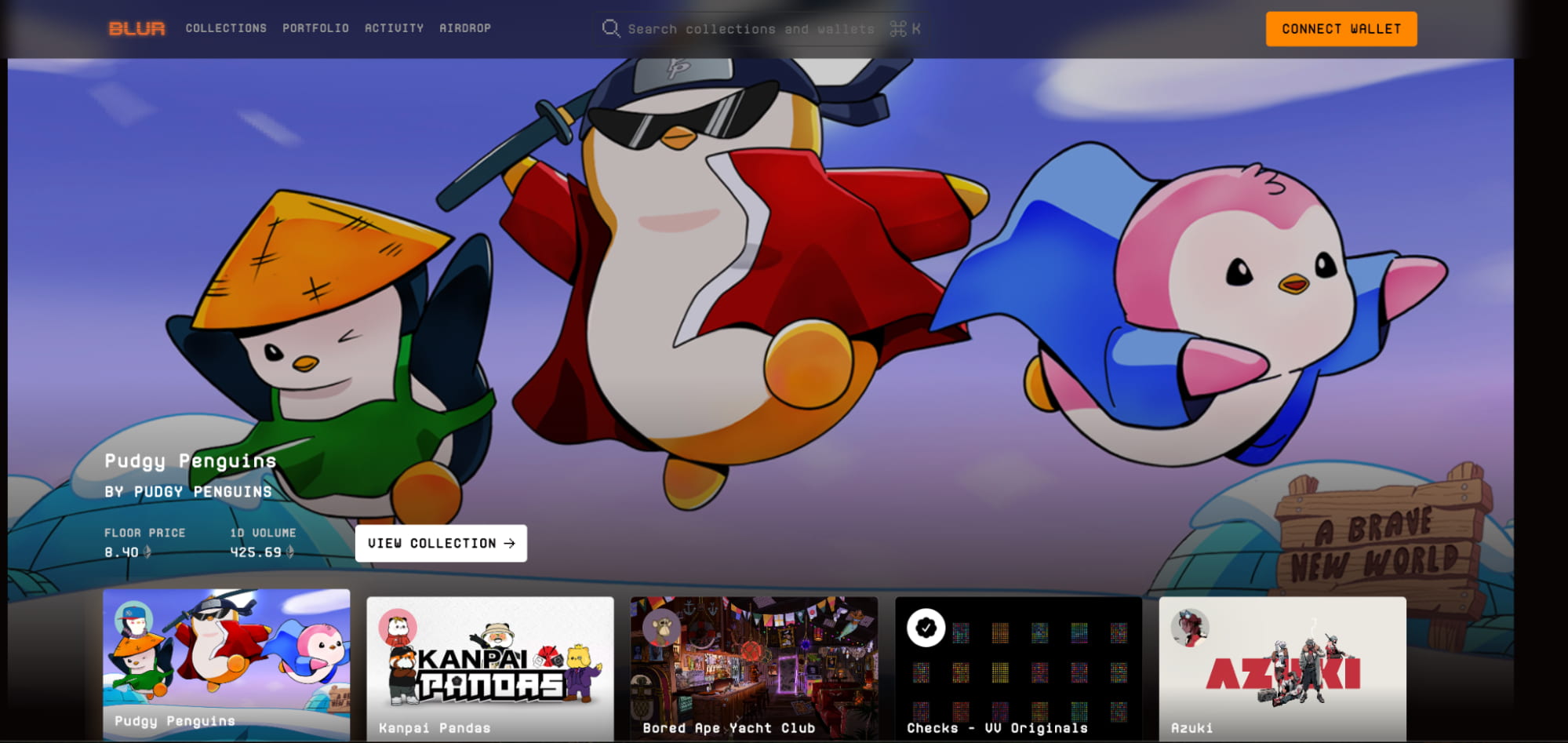
Task: Open the Kanpai Pandas collection card
Action: click(490, 669)
